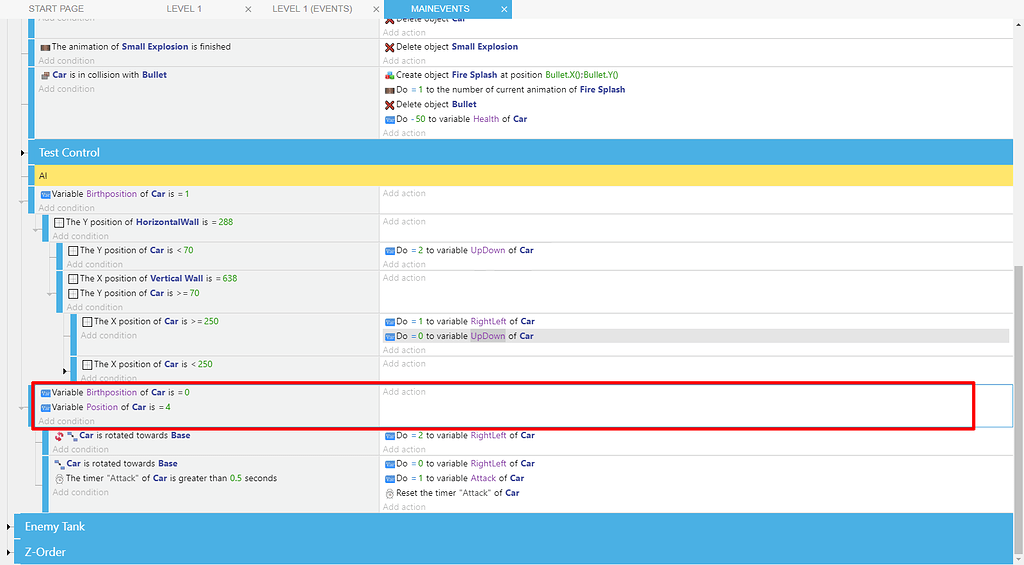Click the variable icon of Do =0 to UpDown
This screenshot has width=1024, height=565.
click(x=389, y=336)
